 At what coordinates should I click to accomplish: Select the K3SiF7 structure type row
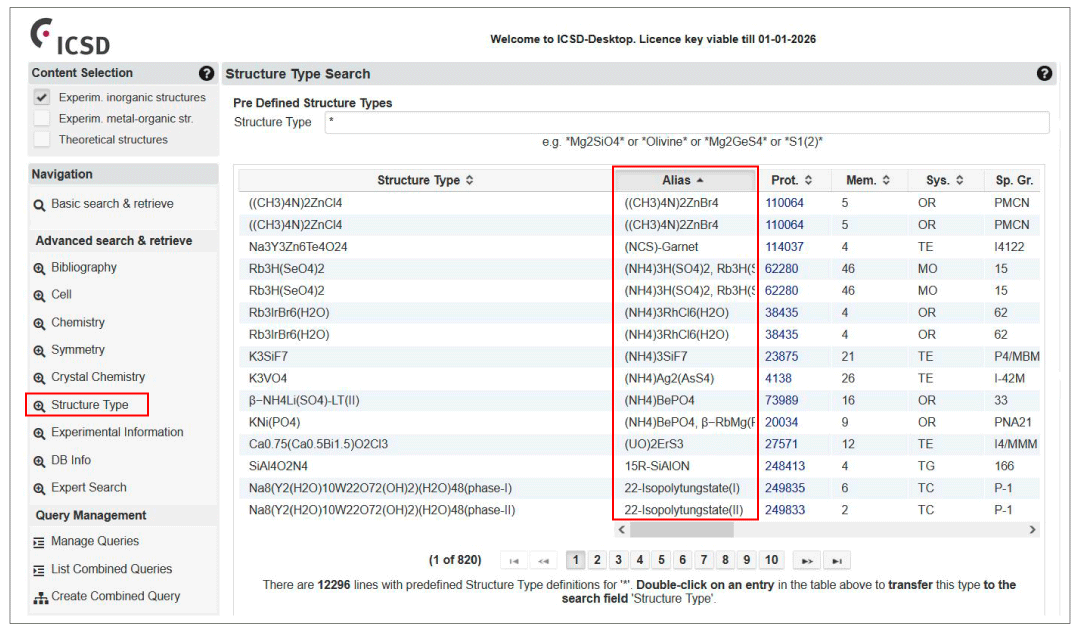[639, 357]
